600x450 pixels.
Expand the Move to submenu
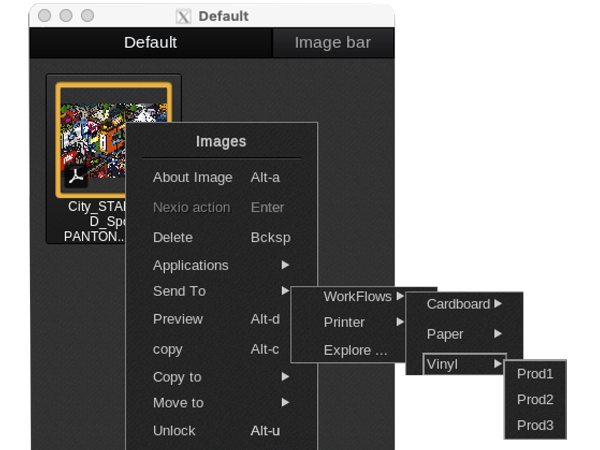coord(221,403)
